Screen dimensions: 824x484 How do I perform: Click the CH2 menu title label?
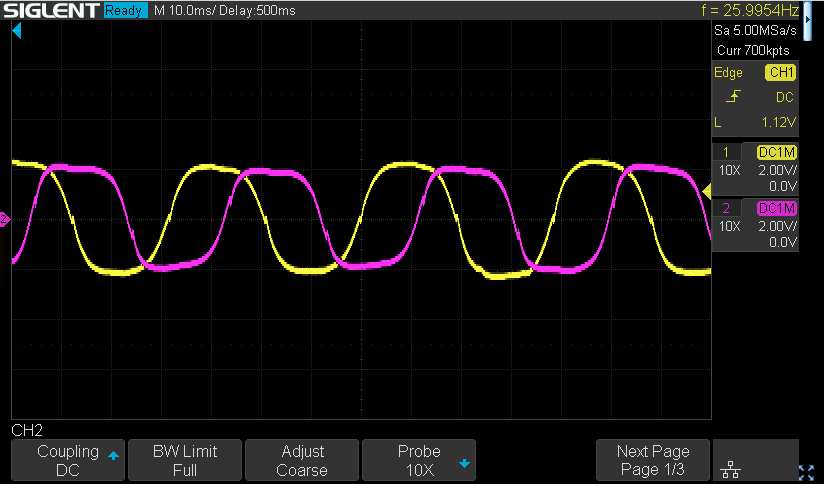click(x=27, y=430)
